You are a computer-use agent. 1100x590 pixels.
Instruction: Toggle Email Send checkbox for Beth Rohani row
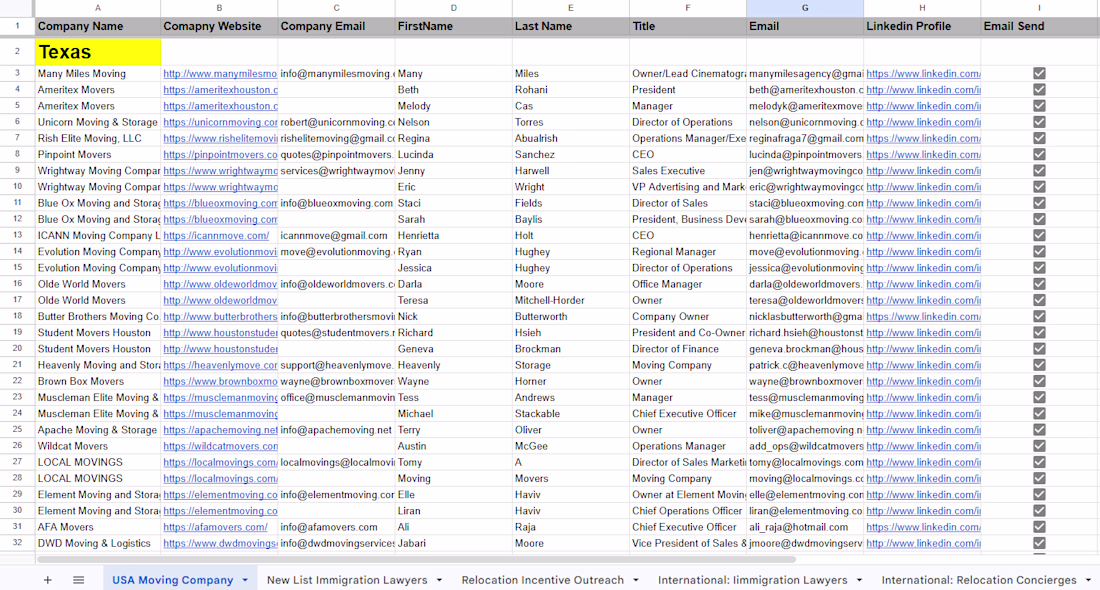1039,90
